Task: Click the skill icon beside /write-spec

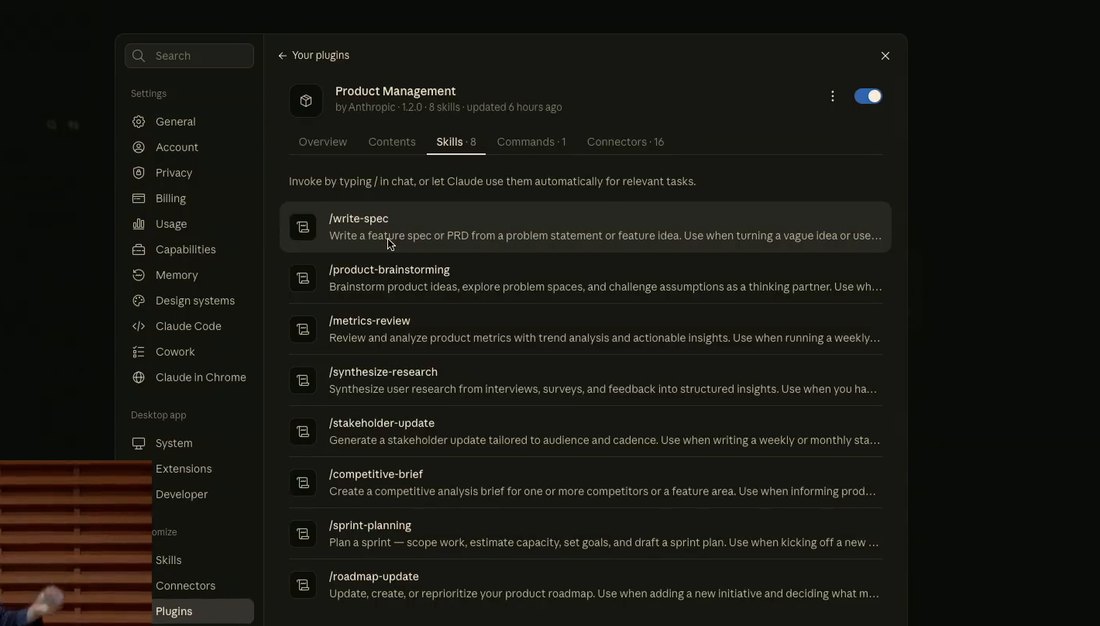Action: 303,227
